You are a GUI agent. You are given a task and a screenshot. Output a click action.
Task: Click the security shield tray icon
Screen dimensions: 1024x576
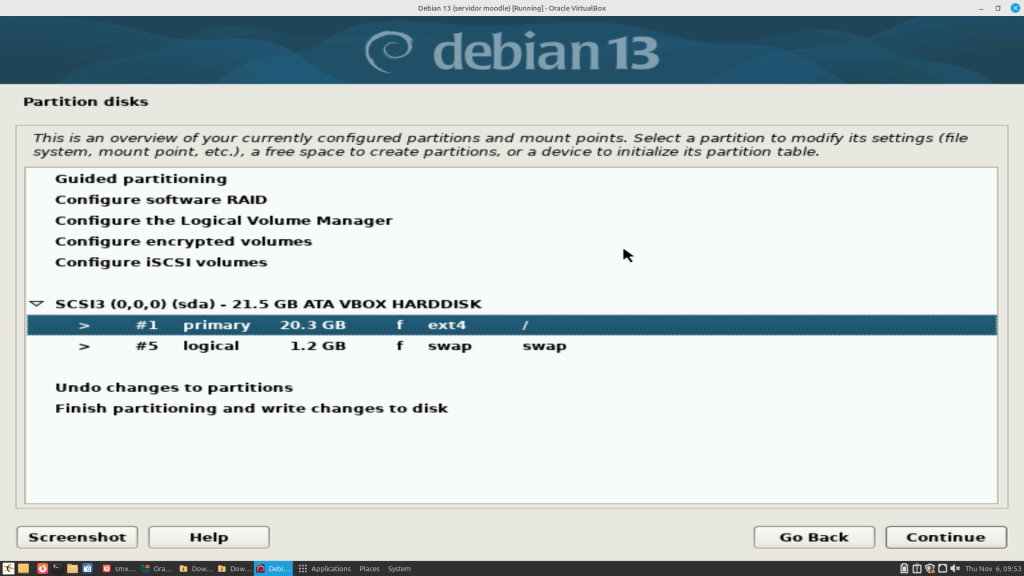click(x=929, y=568)
